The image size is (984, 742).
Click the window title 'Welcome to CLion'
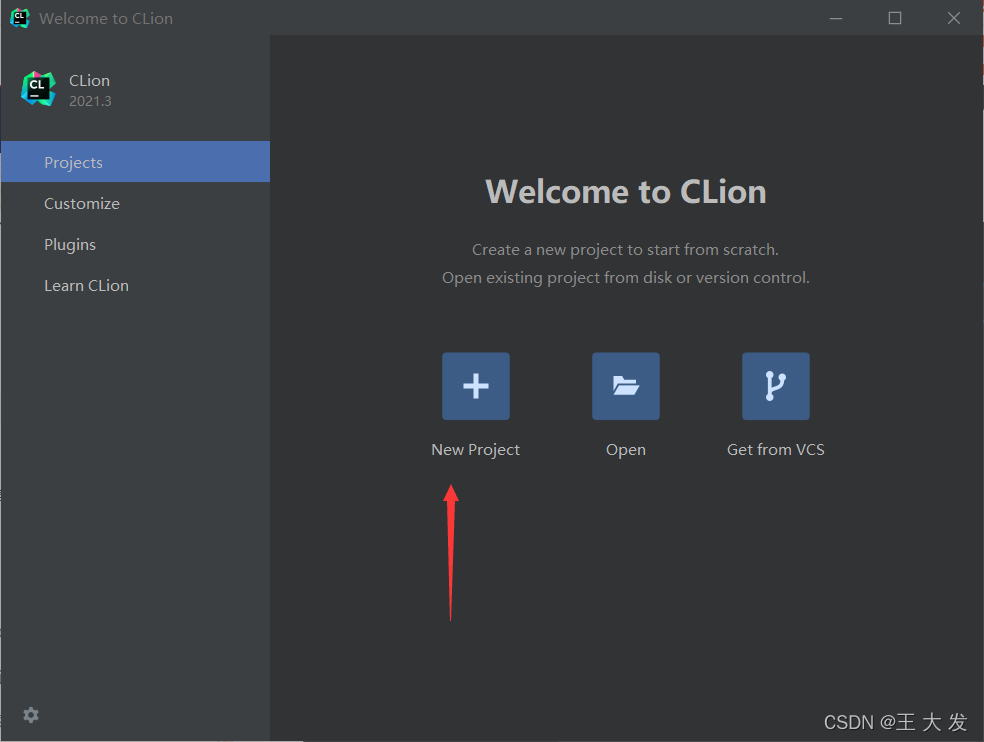click(x=106, y=19)
